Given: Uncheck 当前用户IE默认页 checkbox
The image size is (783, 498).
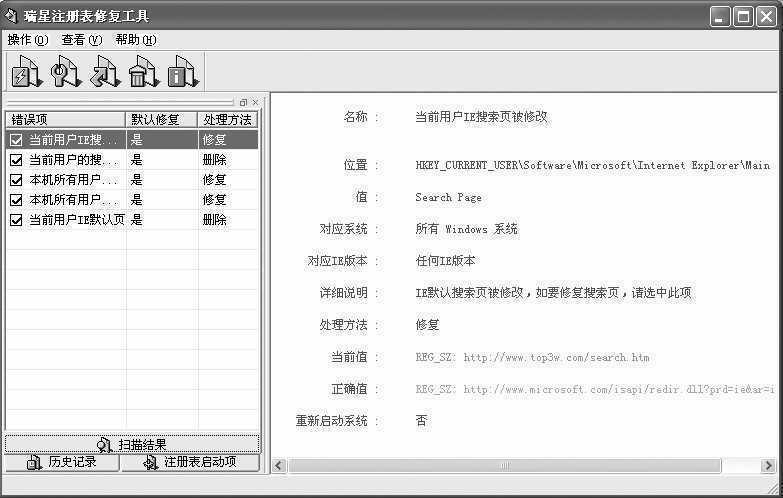Looking at the screenshot, I should 16,220.
